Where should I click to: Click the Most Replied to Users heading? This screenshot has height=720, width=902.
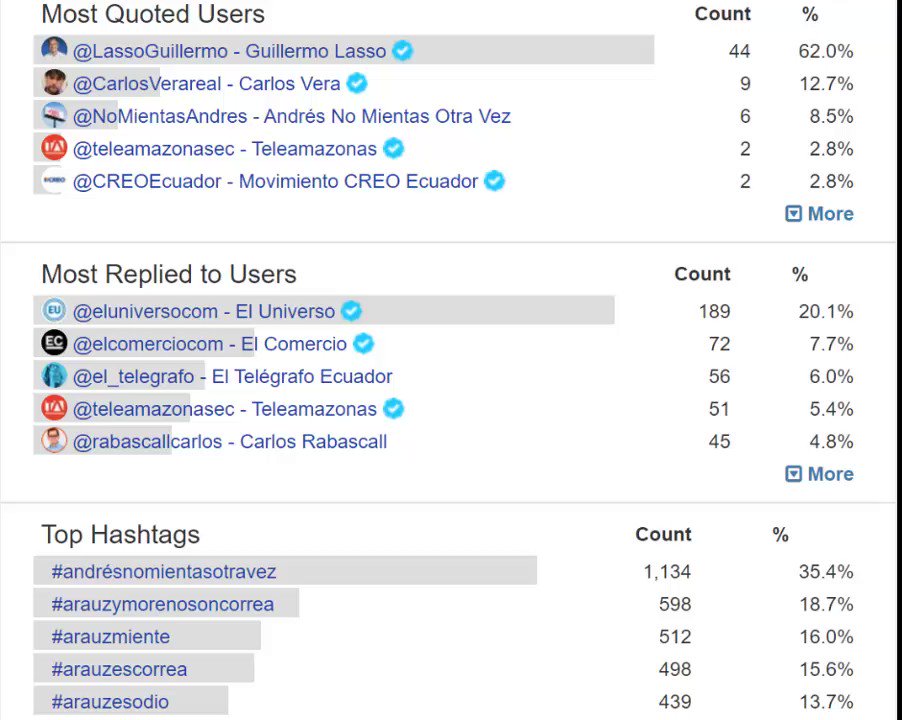point(169,274)
